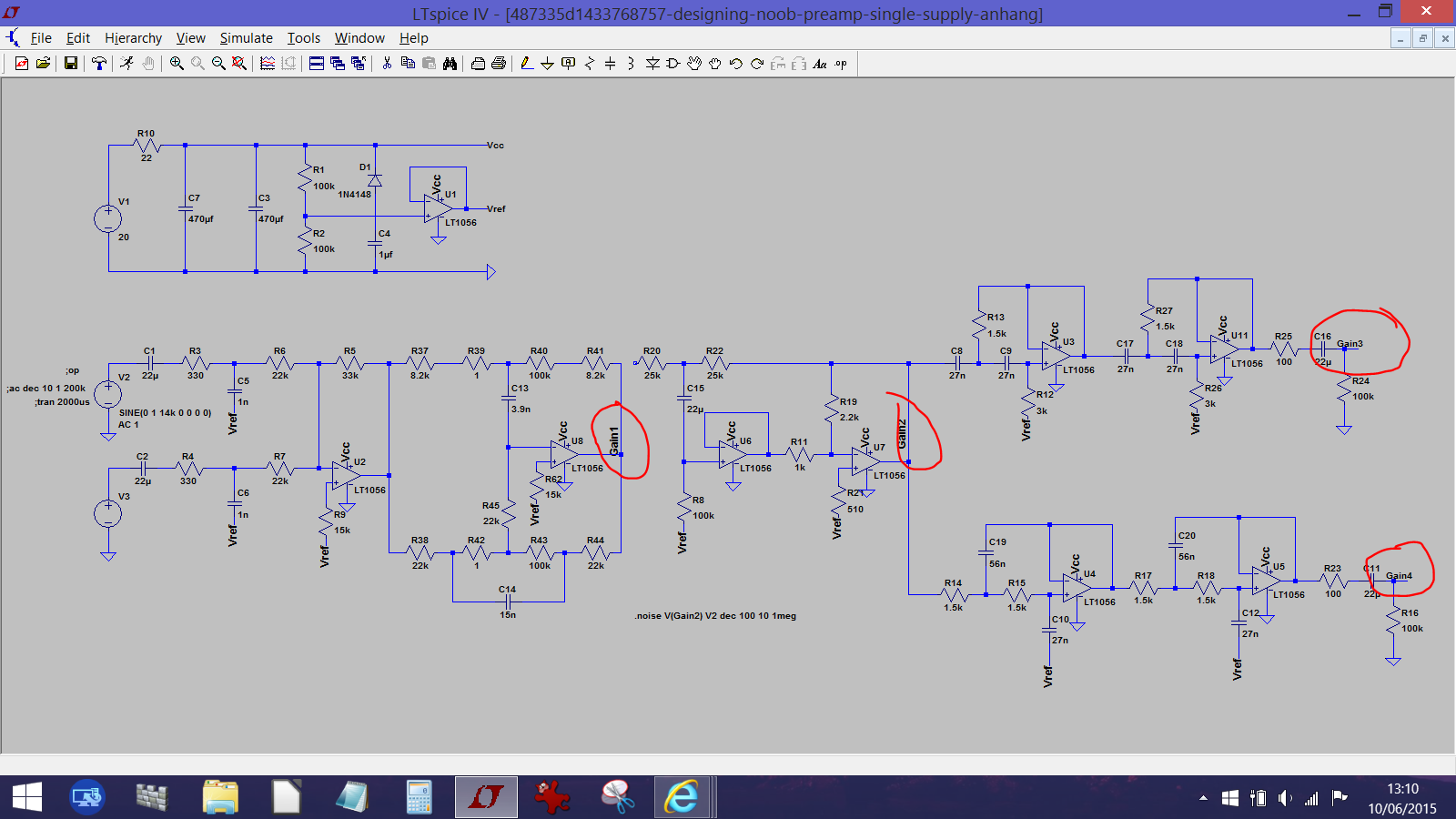Click the D1 diode symbol
The height and width of the screenshot is (819, 1456).
tap(375, 180)
